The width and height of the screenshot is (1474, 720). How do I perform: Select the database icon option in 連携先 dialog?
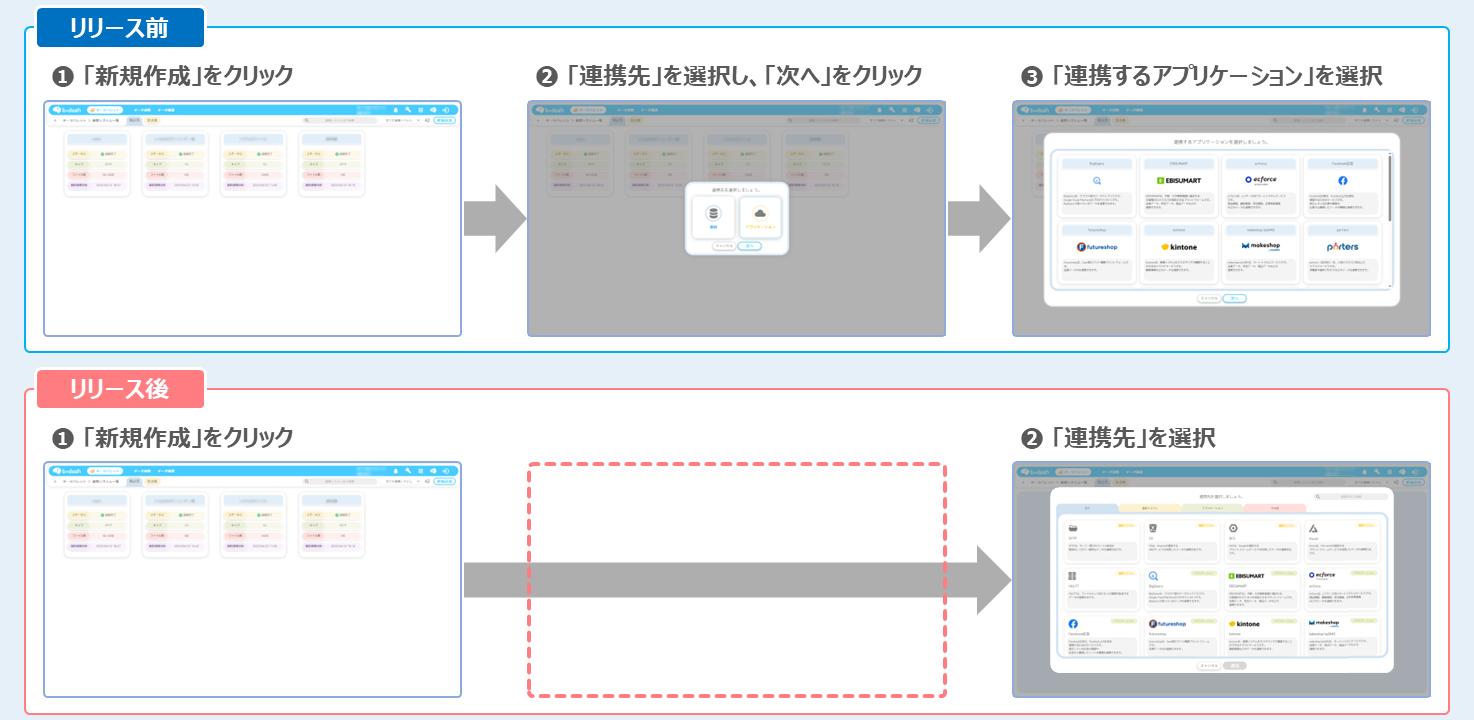point(713,217)
